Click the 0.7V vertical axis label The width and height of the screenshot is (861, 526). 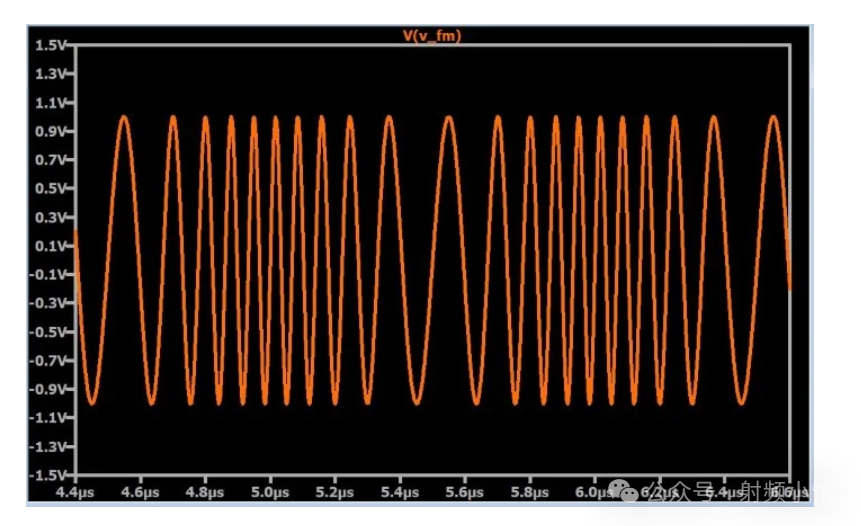(x=48, y=160)
